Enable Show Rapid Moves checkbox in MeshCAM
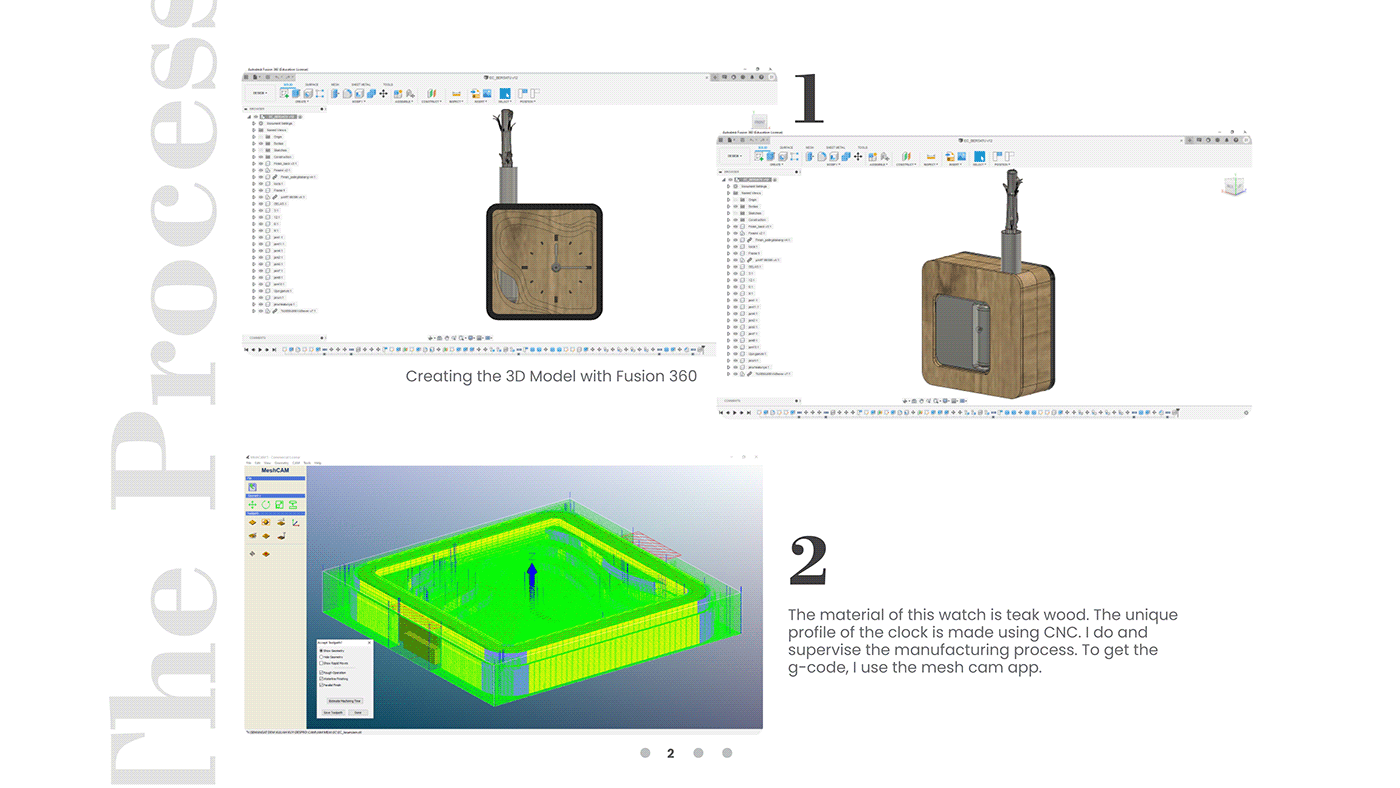The width and height of the screenshot is (1400, 788). pyautogui.click(x=321, y=663)
